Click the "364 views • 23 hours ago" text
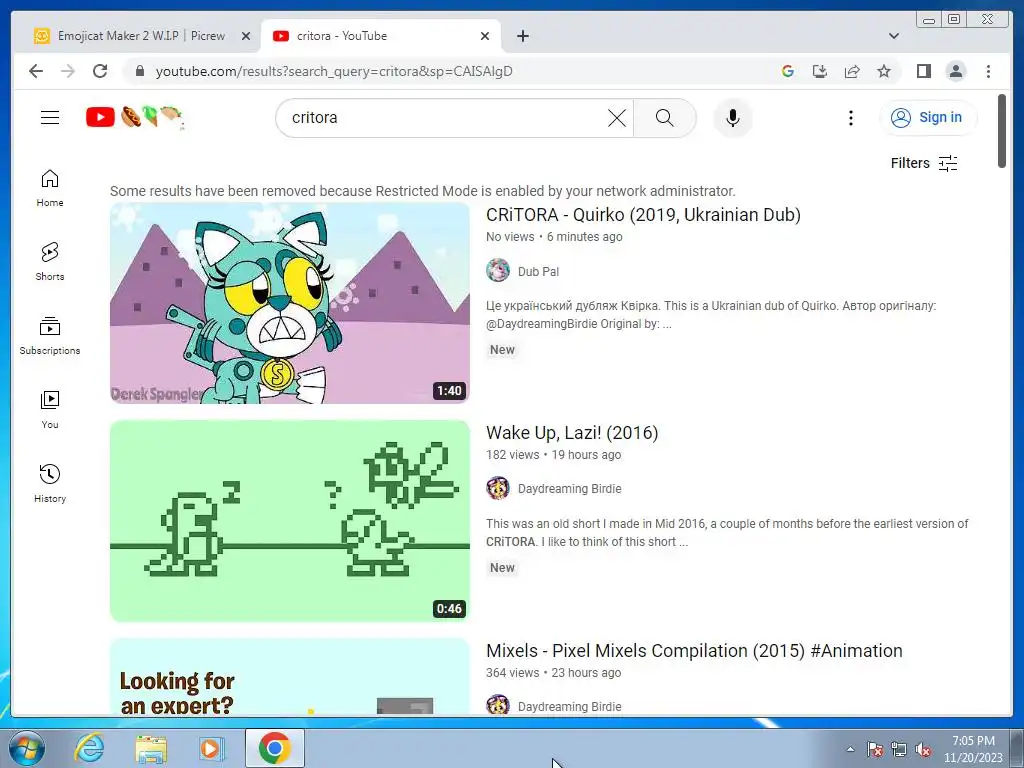Viewport: 1024px width, 768px height. (553, 673)
